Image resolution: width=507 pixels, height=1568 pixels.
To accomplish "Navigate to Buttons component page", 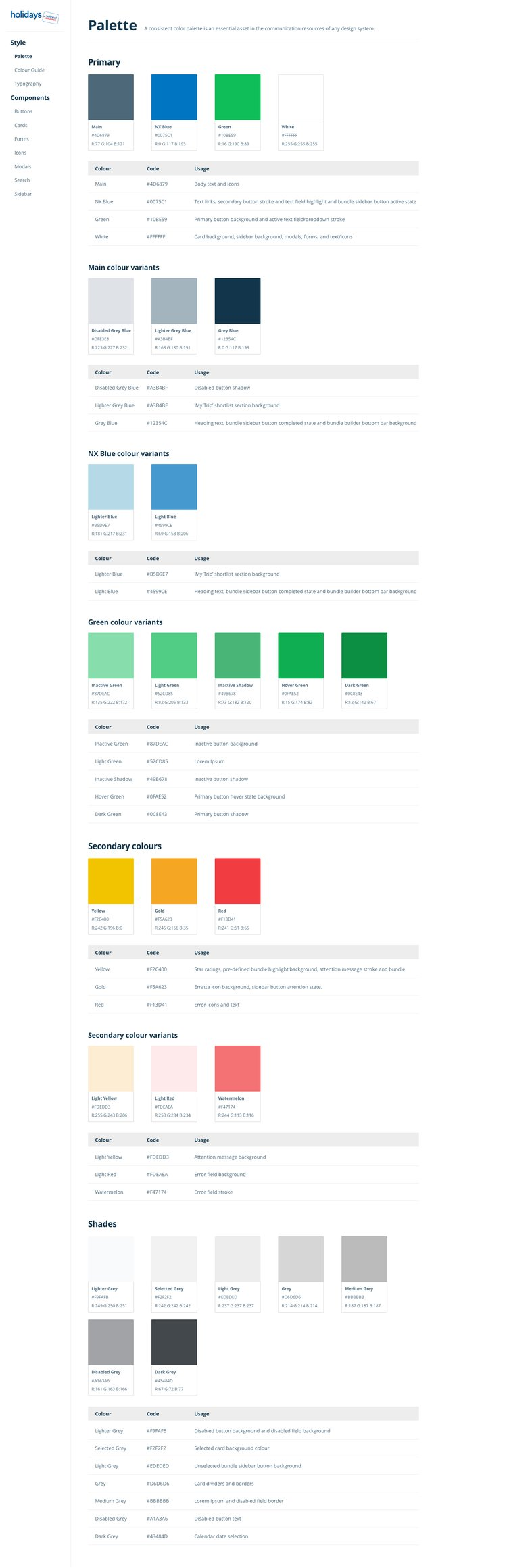I will click(23, 111).
